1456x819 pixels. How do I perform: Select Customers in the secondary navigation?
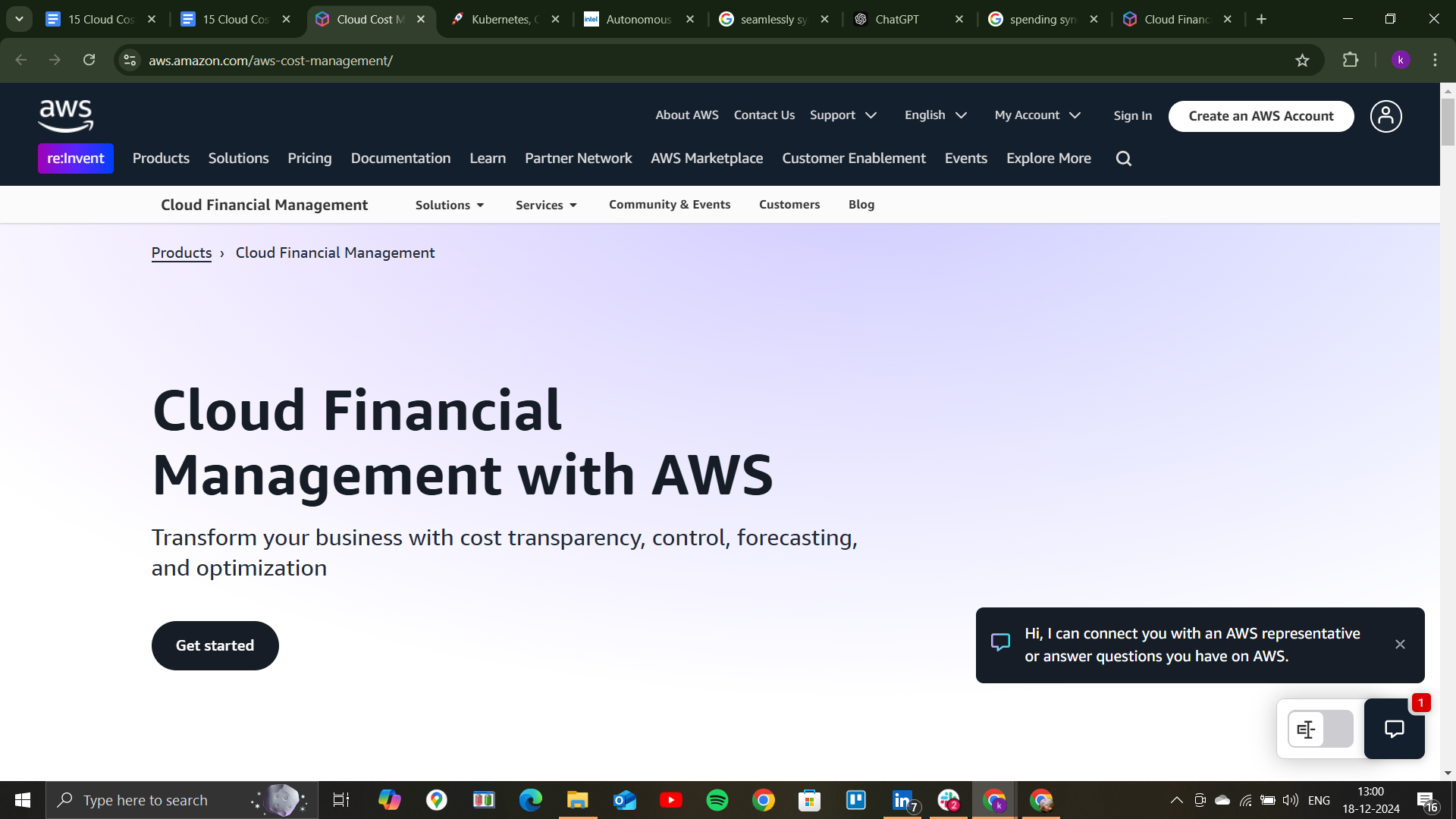[x=789, y=205]
